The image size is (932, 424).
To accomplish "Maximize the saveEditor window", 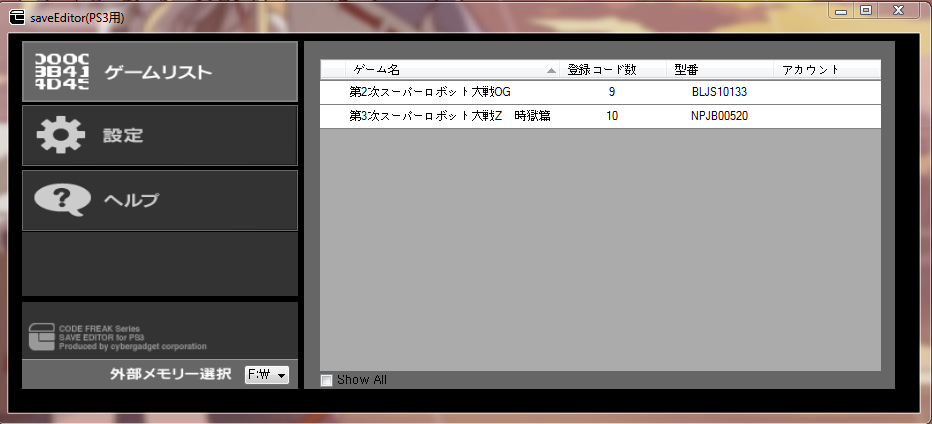I will point(866,10).
